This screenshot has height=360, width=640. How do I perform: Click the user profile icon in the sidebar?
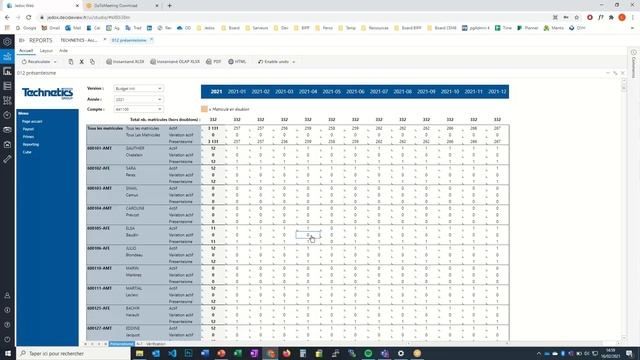(x=7, y=295)
